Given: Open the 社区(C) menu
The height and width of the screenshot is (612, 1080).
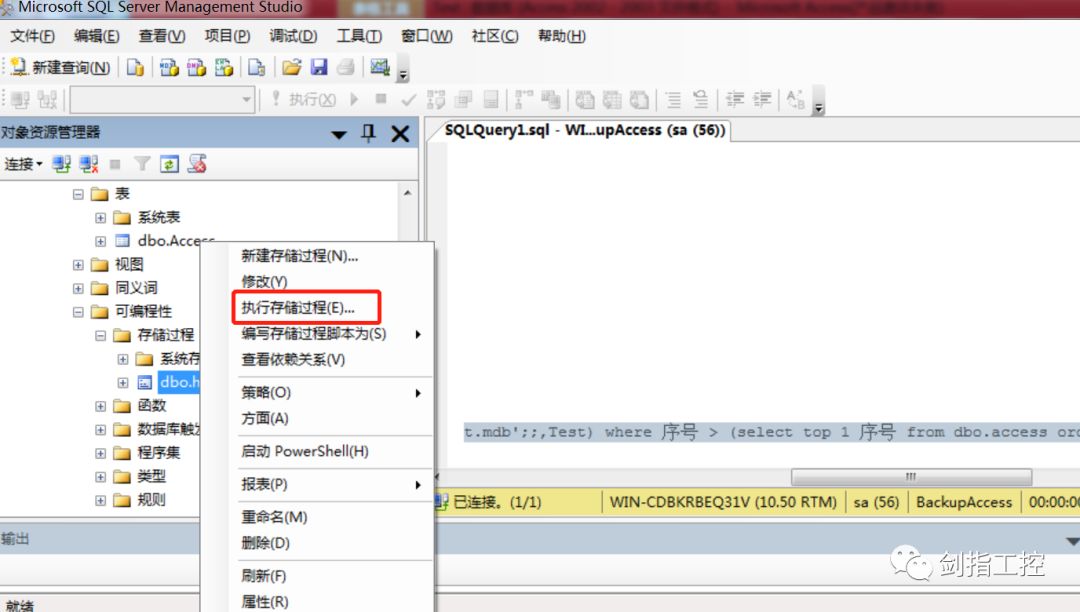Looking at the screenshot, I should tap(495, 36).
